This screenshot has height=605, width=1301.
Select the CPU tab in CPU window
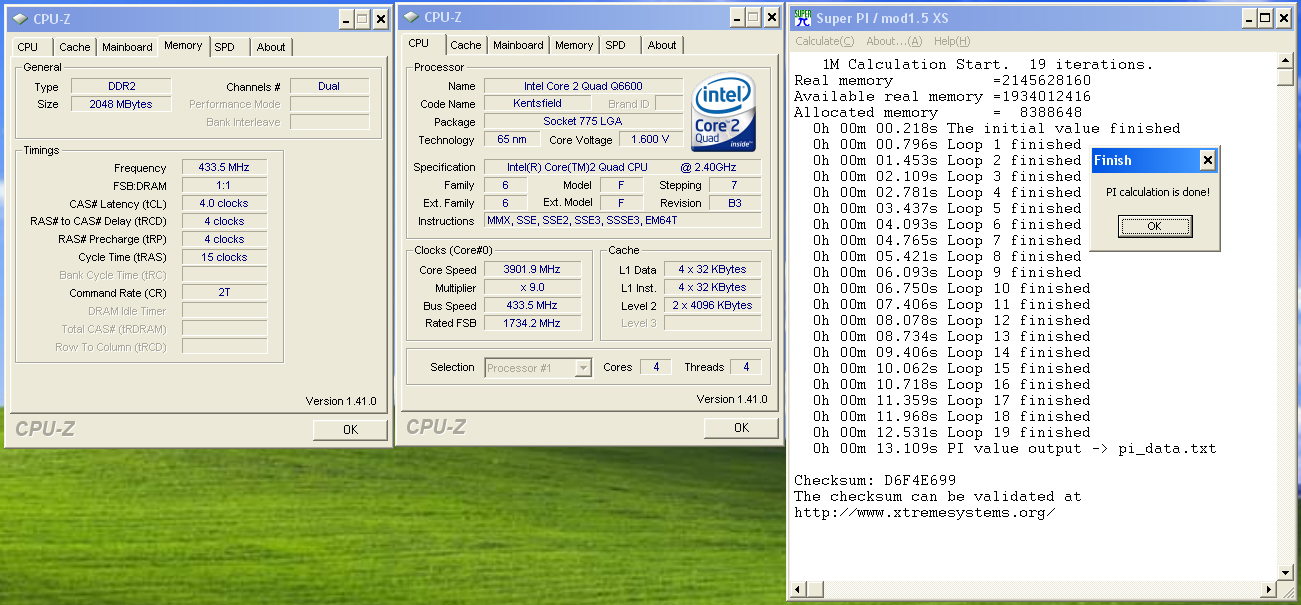tap(419, 43)
